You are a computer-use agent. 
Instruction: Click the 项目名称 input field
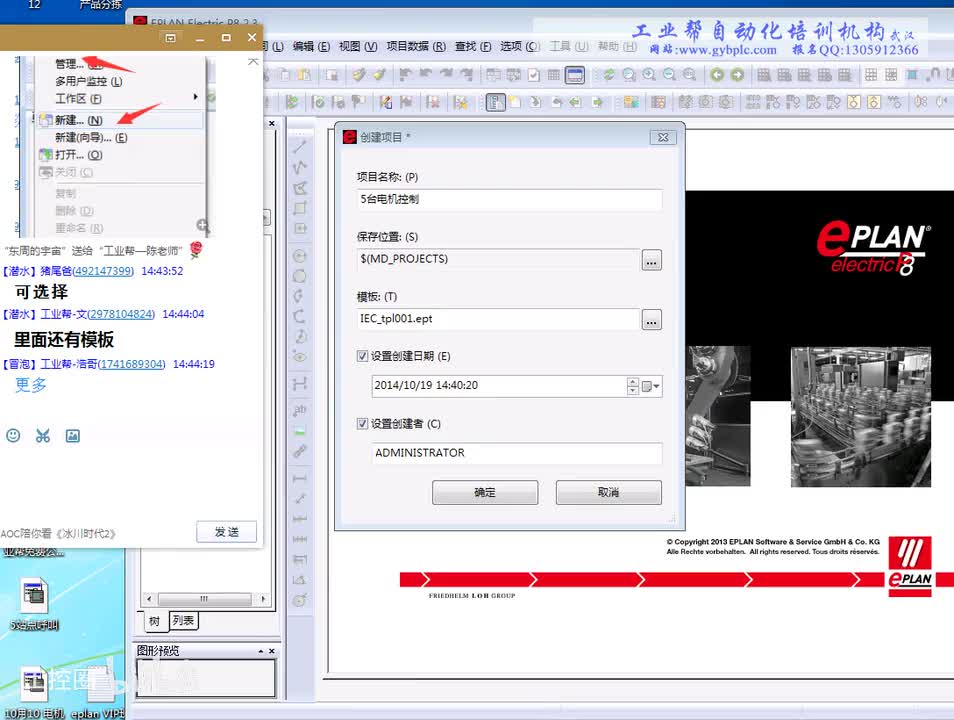[x=509, y=200]
